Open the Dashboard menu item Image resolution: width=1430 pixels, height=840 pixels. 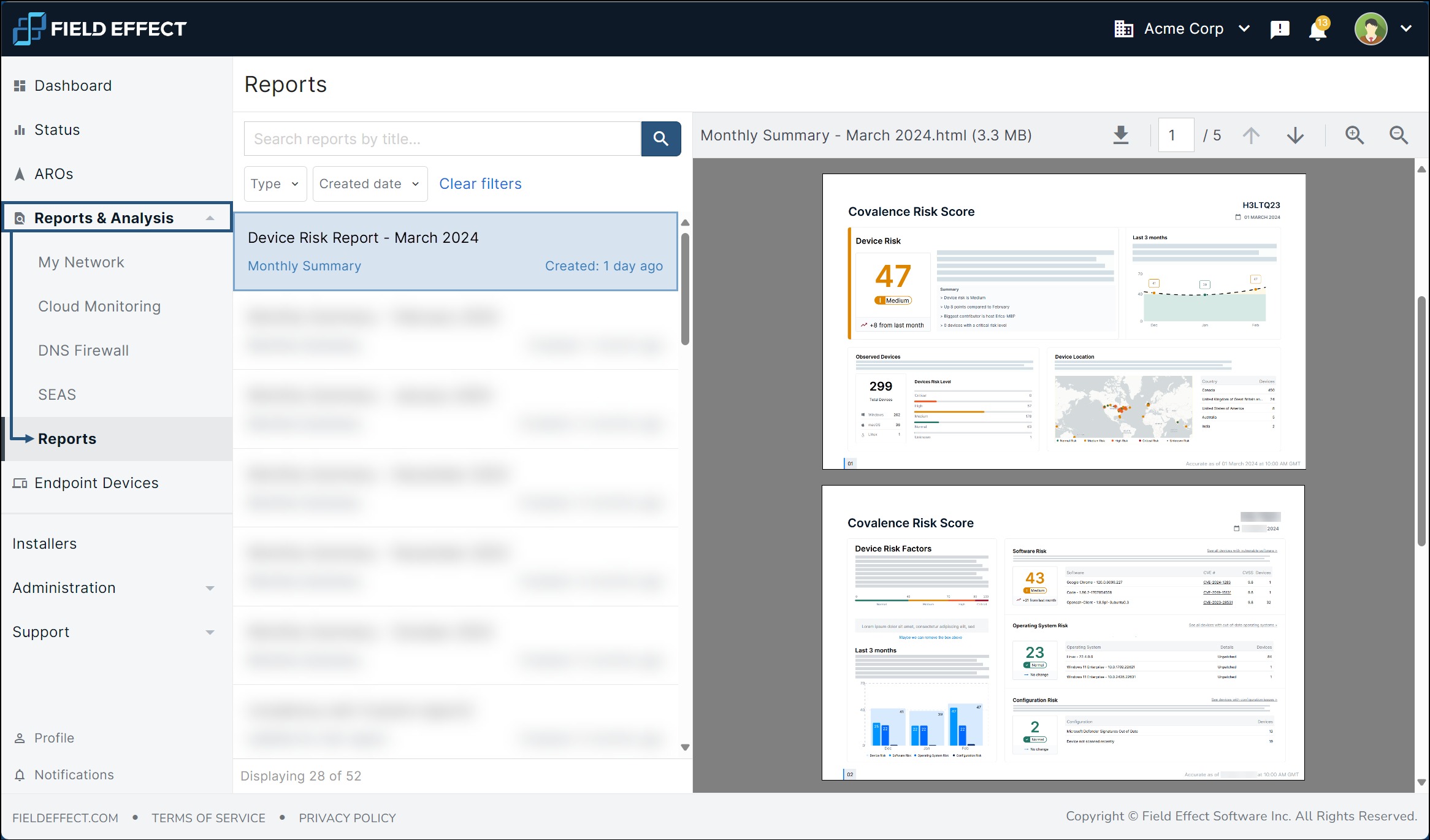73,86
